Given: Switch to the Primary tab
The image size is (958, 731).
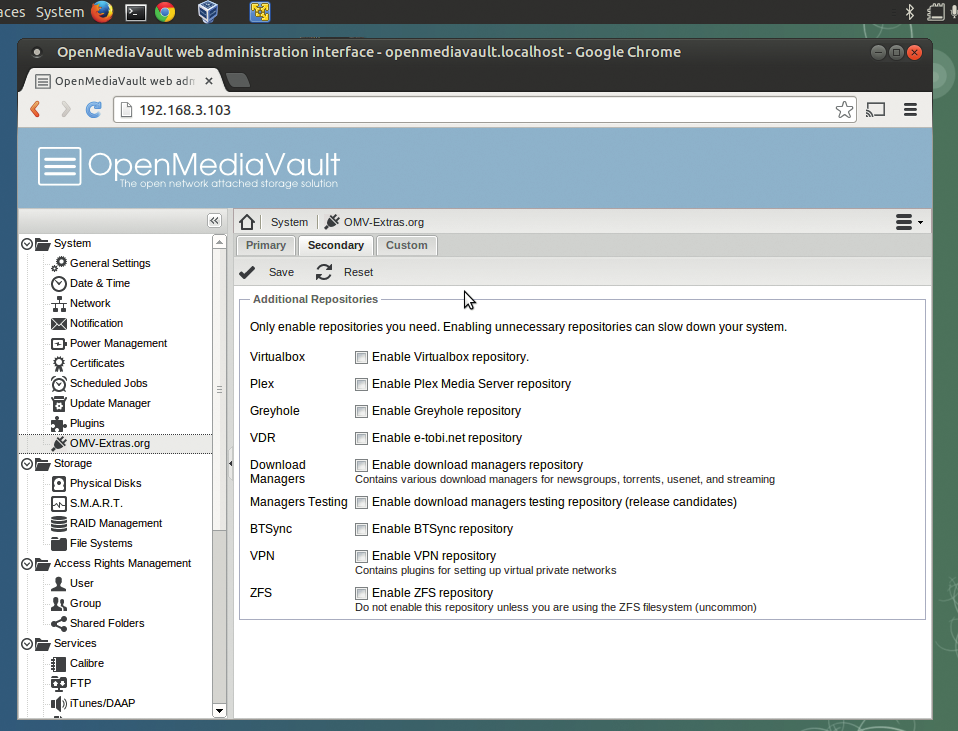Looking at the screenshot, I should (x=266, y=245).
